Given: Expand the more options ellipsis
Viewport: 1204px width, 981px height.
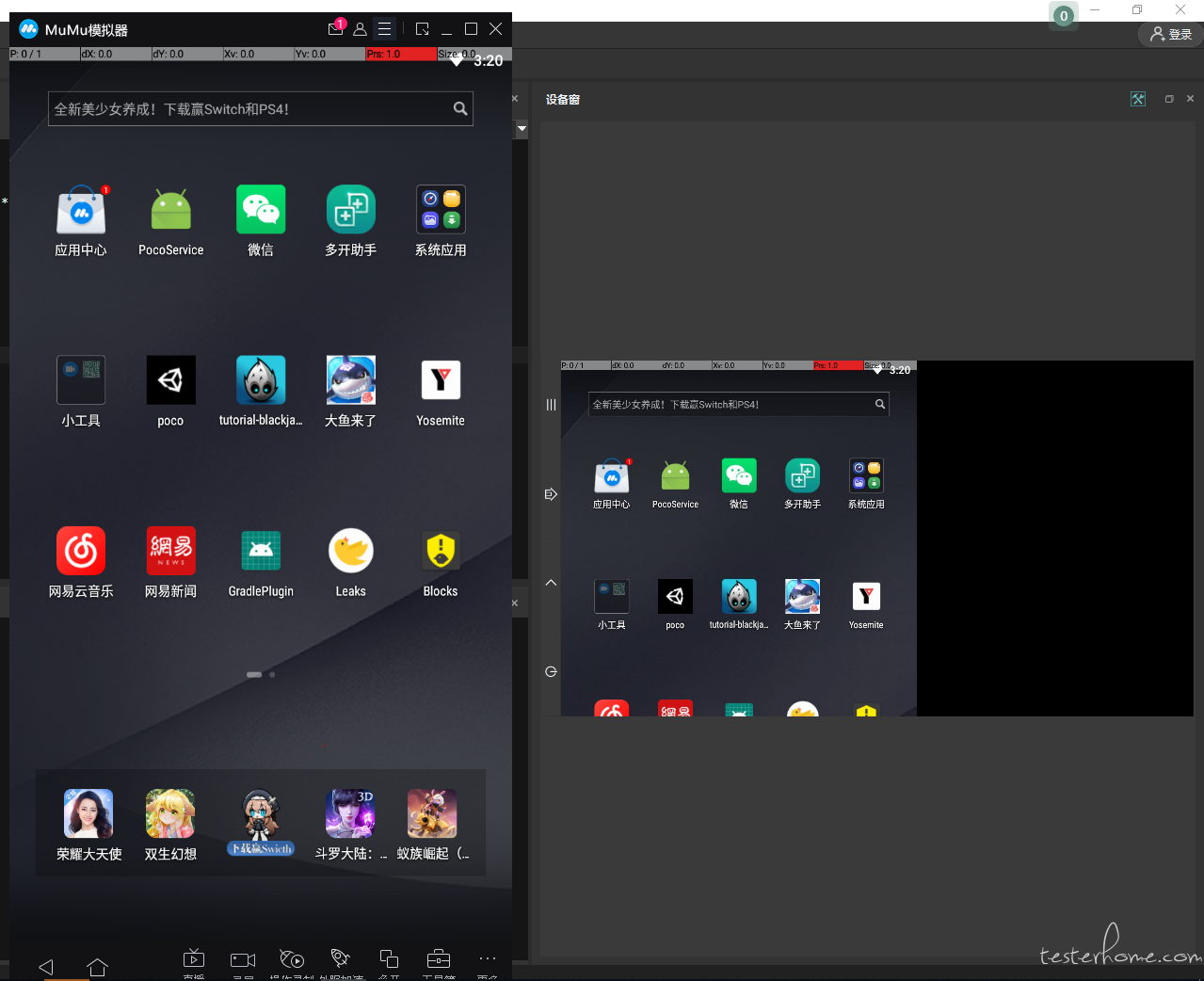Looking at the screenshot, I should pyautogui.click(x=487, y=958).
